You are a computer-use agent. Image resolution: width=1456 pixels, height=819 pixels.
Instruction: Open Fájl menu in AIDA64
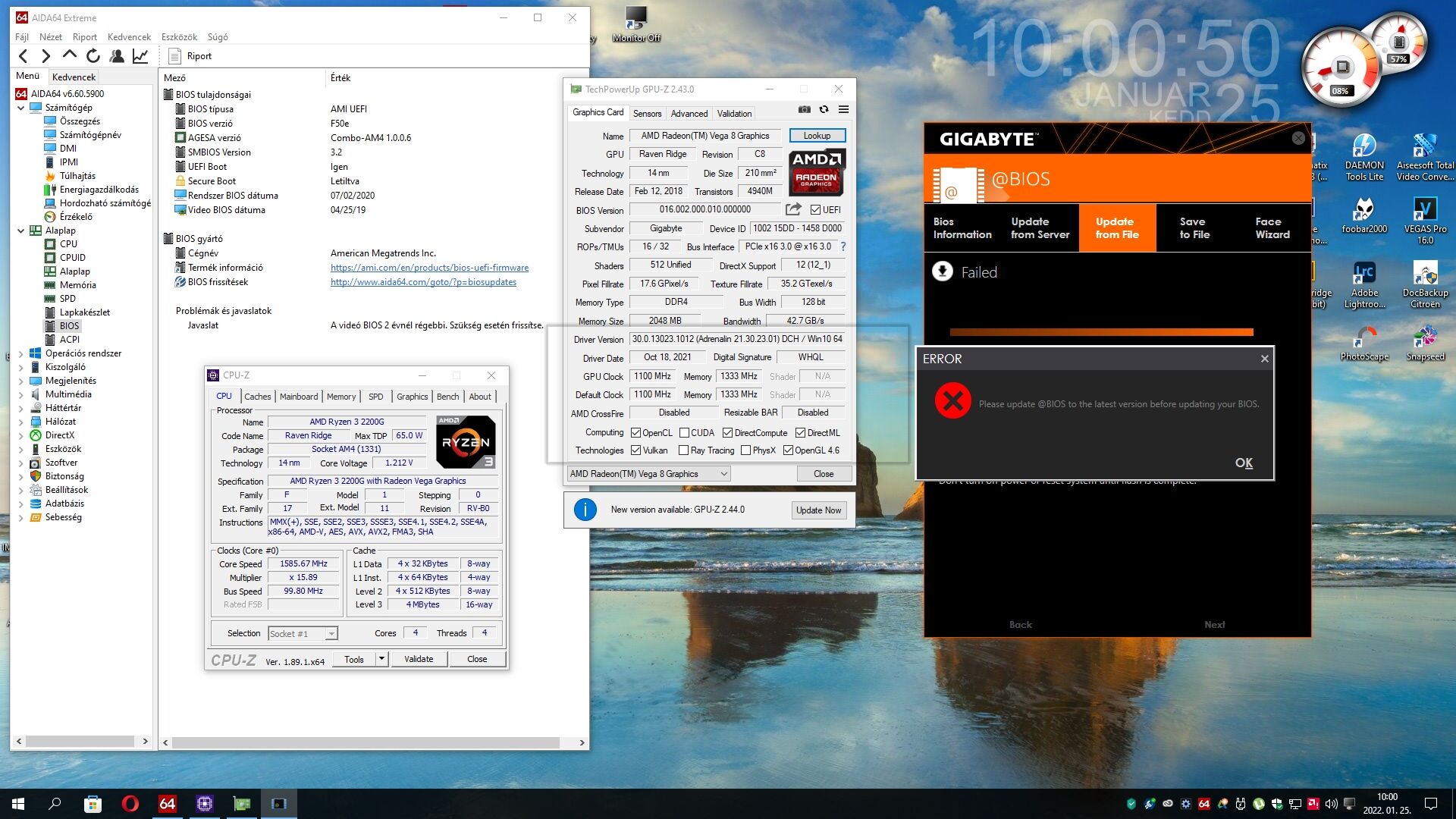tap(22, 37)
